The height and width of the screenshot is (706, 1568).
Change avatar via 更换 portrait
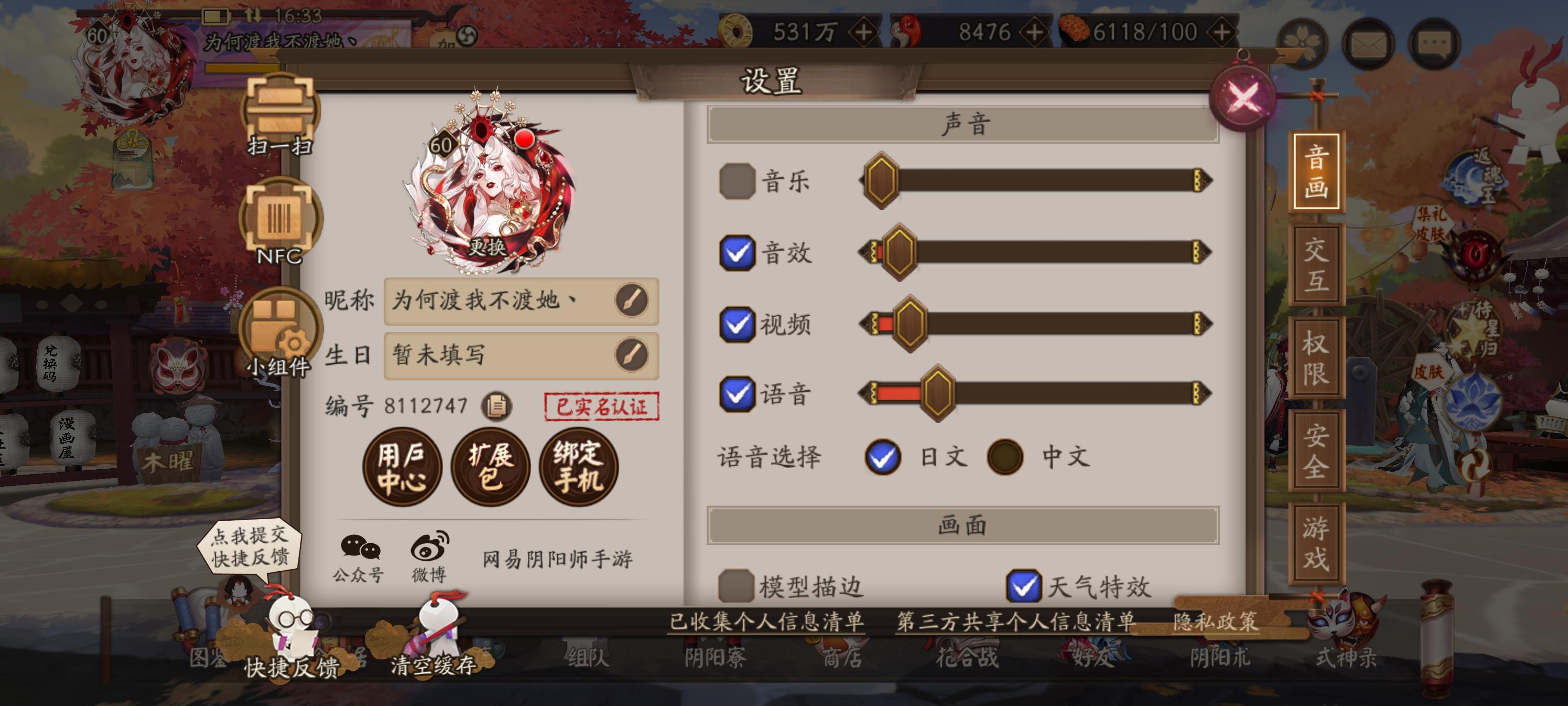[487, 183]
